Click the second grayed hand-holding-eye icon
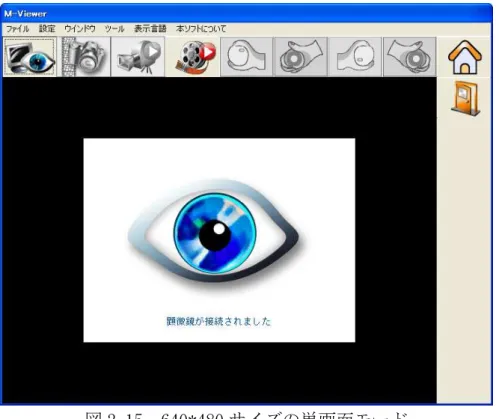Screen dimensions: 499x419 point(301,57)
